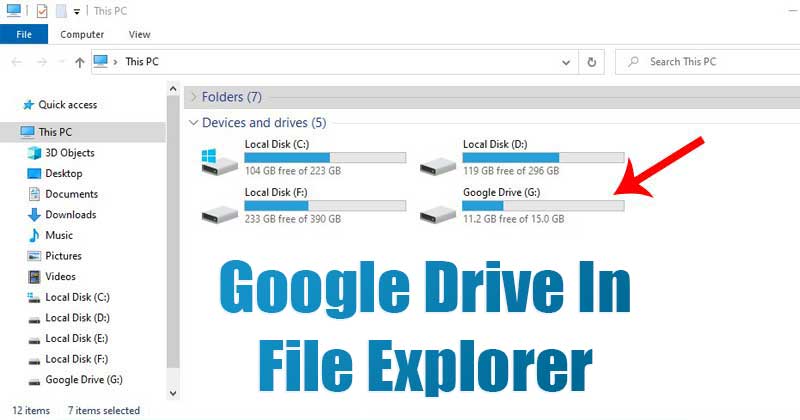Screen dimensions: 800x420
Task: Open the File ribbon tab
Action: [24, 34]
